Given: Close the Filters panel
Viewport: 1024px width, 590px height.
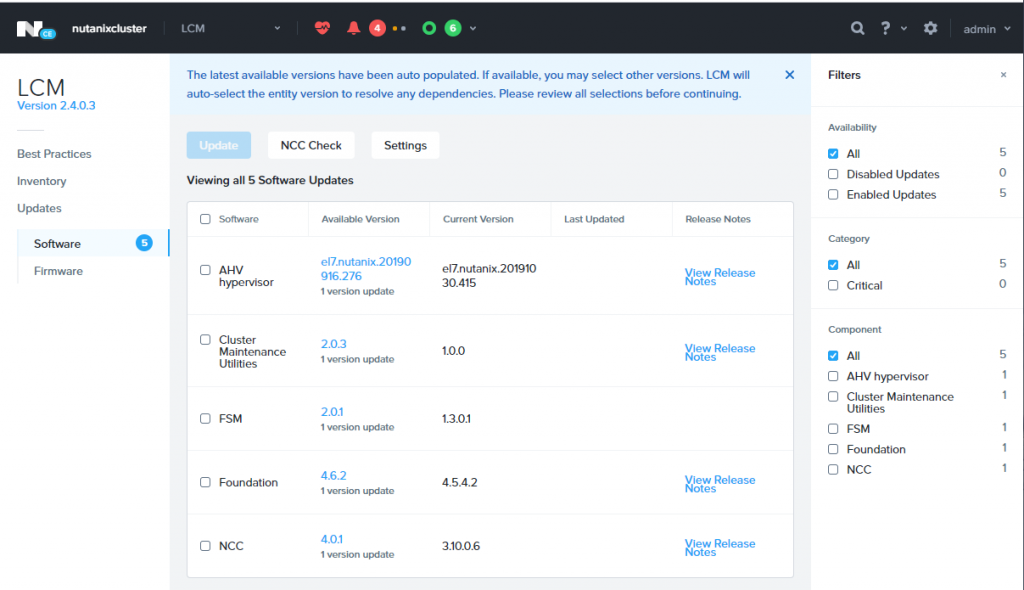Looking at the screenshot, I should click(1003, 75).
